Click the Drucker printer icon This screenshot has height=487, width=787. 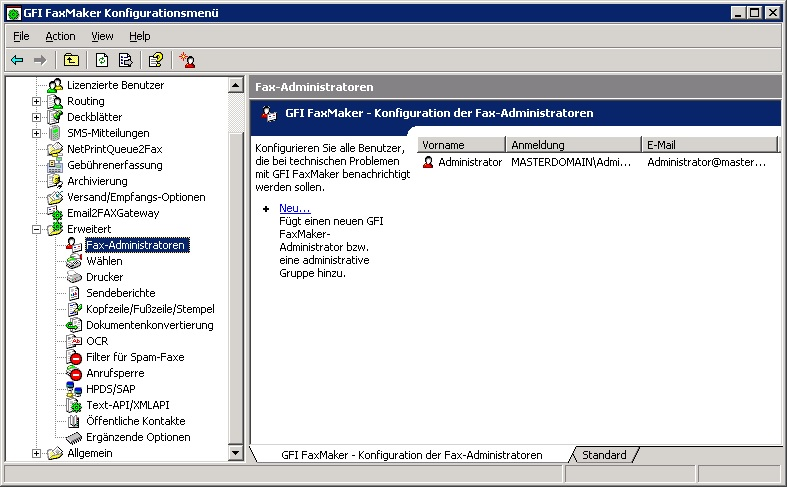74,277
